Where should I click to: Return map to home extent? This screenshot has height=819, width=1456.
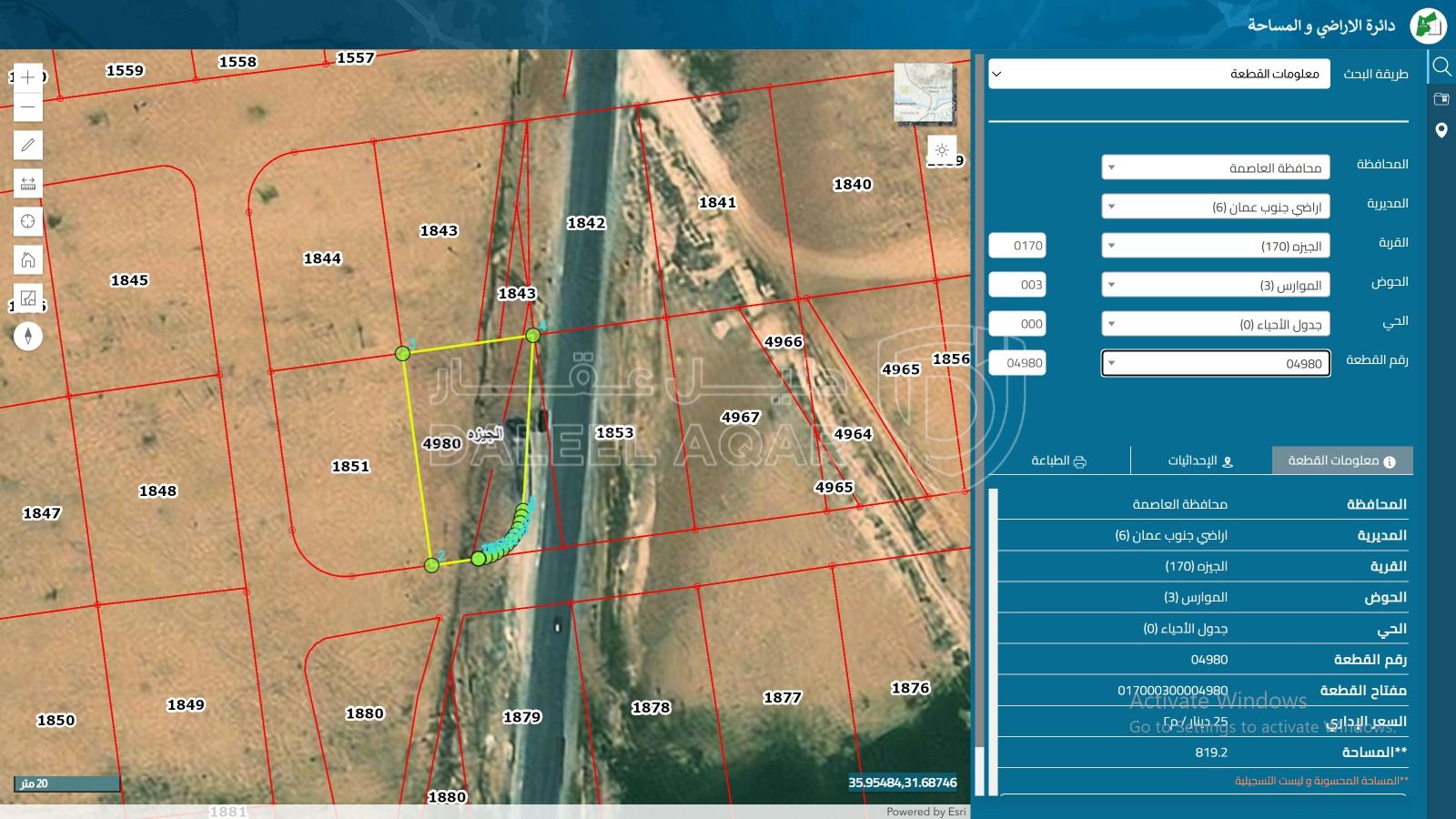point(28,260)
